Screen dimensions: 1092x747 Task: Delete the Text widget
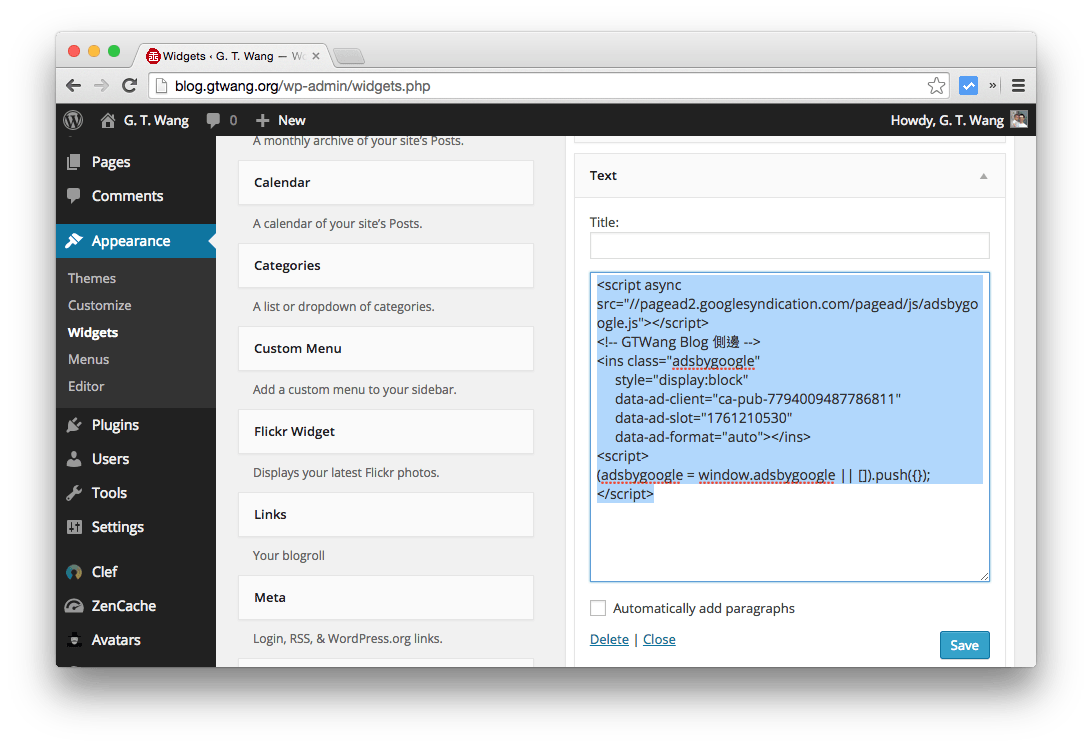click(x=609, y=639)
